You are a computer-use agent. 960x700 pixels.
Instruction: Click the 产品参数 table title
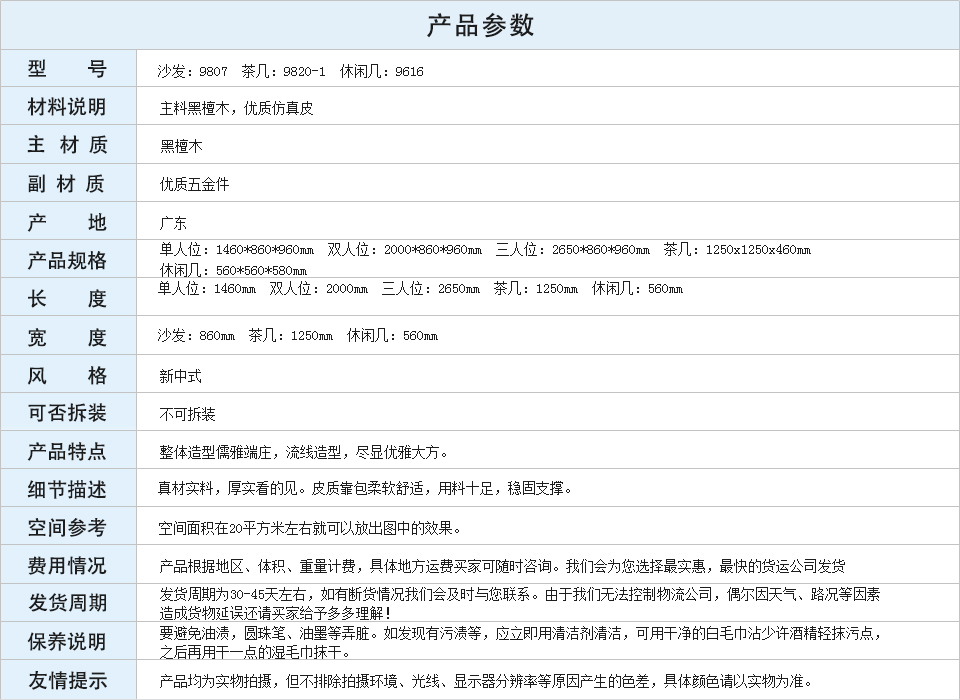pos(480,25)
